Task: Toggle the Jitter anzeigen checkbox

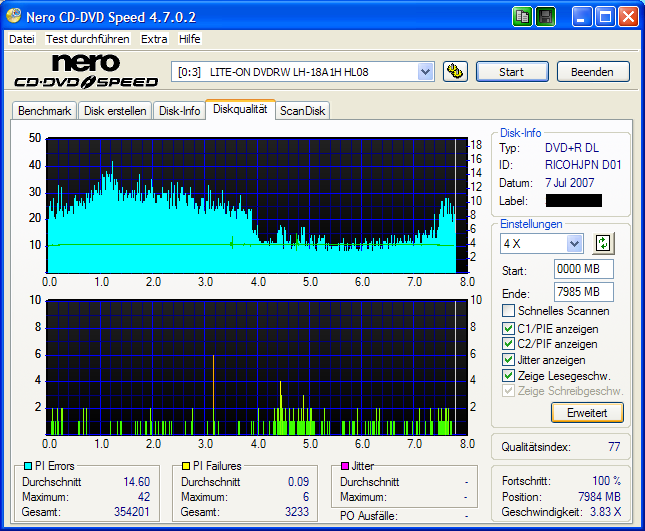Action: click(x=509, y=360)
